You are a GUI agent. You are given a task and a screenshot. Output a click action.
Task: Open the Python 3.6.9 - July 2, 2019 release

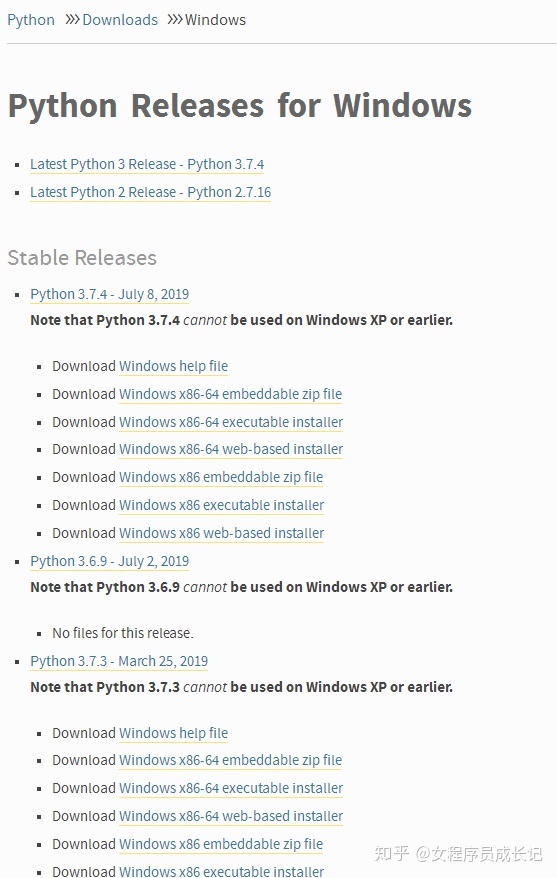[x=110, y=561]
